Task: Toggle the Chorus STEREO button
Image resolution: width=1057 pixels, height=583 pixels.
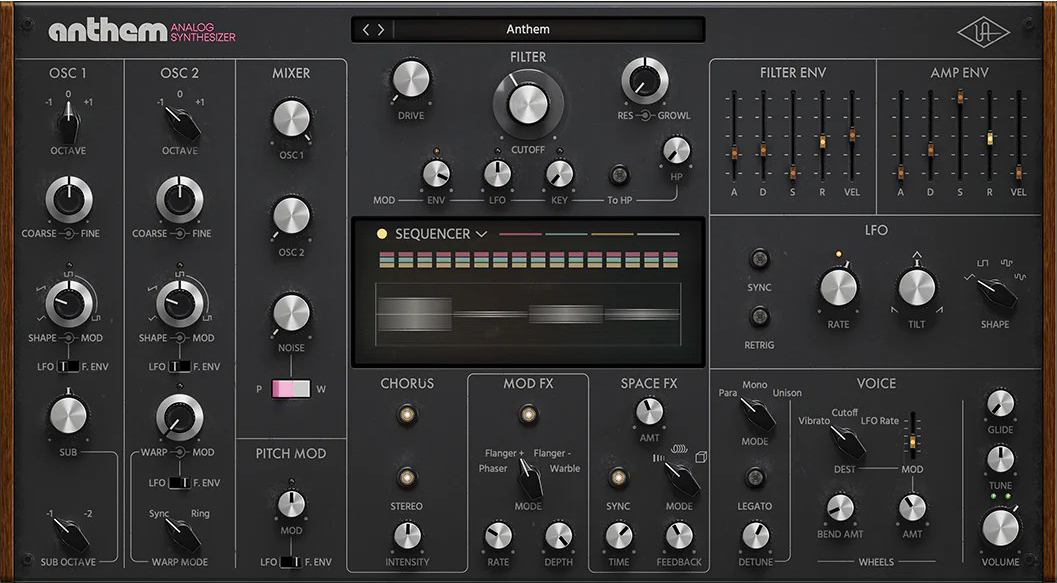Action: (x=406, y=477)
